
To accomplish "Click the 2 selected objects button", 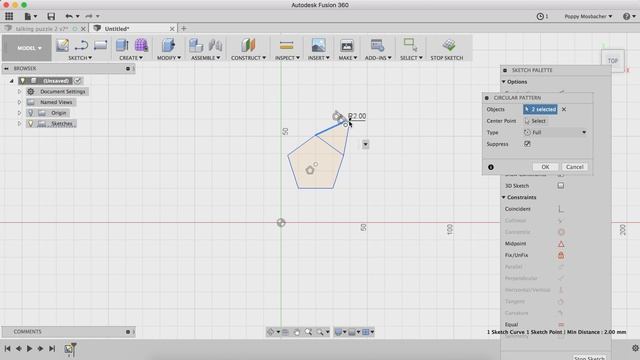I will click(540, 109).
